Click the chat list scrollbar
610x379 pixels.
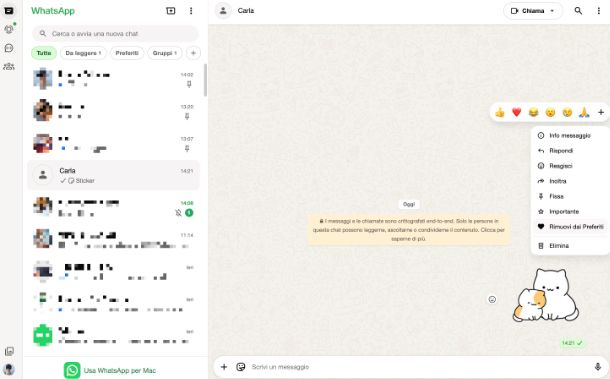pos(205,80)
